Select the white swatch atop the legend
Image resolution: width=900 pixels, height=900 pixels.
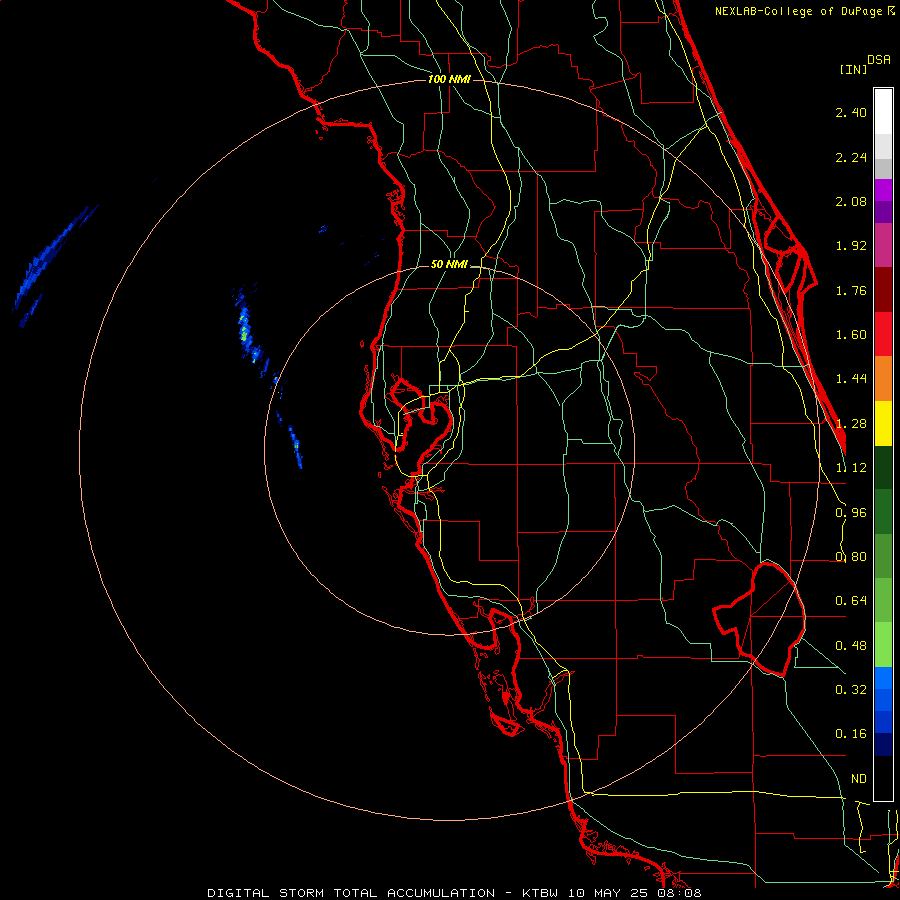pos(883,112)
